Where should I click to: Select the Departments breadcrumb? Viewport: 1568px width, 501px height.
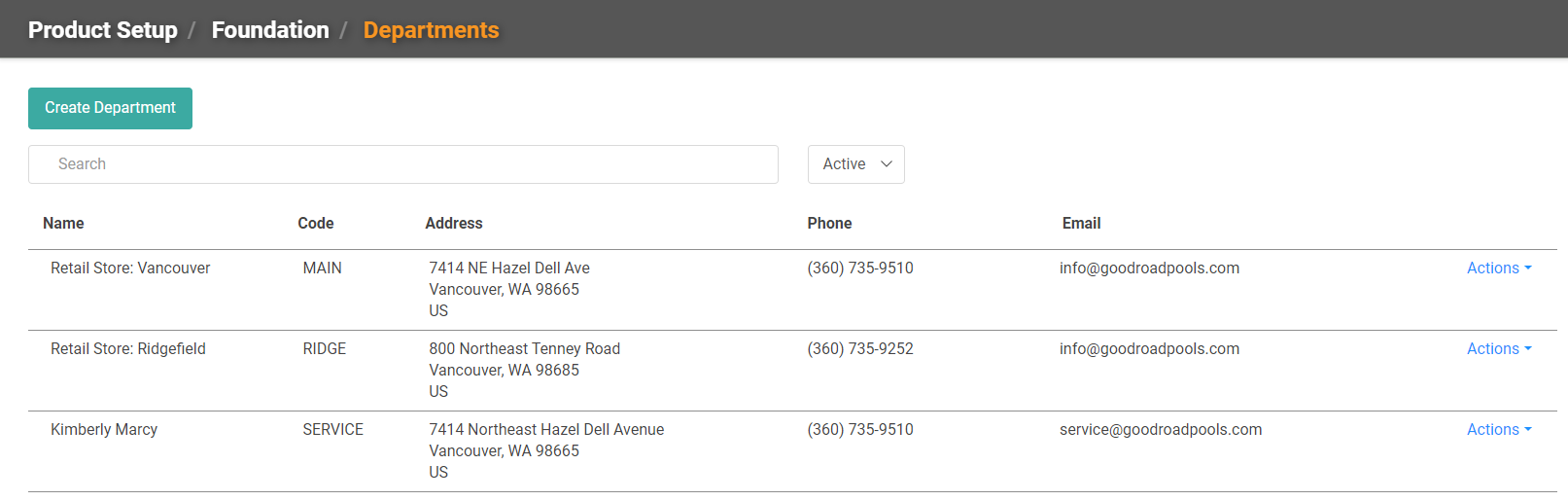(431, 30)
